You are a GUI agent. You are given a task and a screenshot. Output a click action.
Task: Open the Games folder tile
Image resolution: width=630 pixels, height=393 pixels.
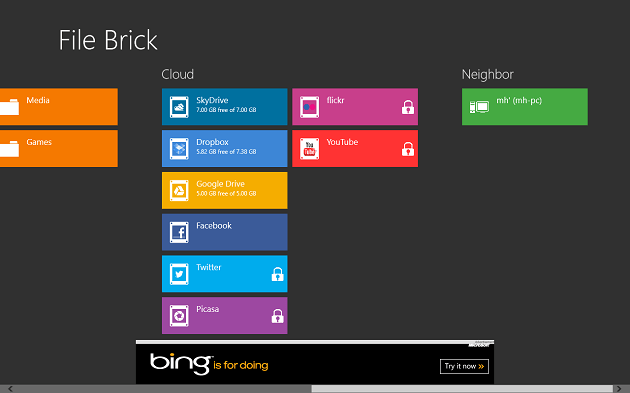coord(59,149)
